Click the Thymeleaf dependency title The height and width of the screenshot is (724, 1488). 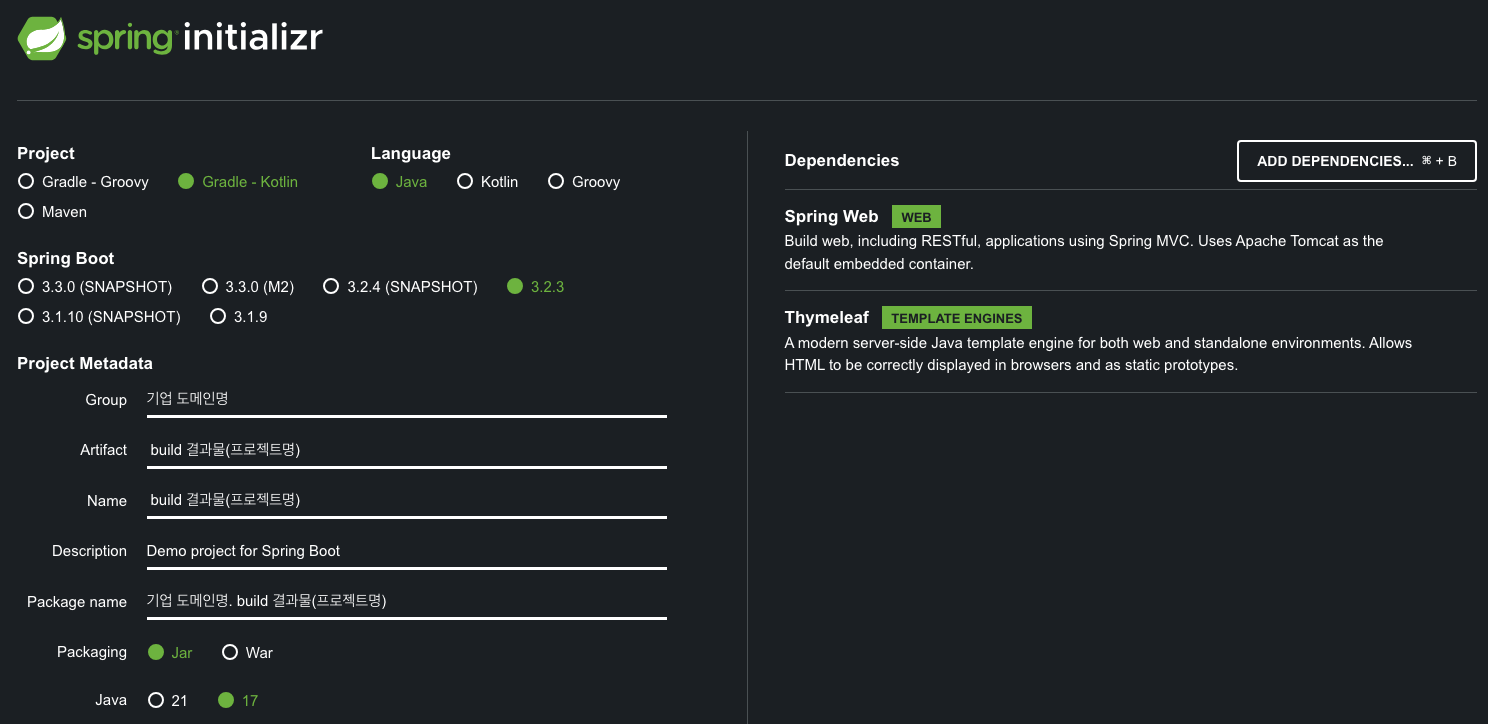click(x=827, y=317)
